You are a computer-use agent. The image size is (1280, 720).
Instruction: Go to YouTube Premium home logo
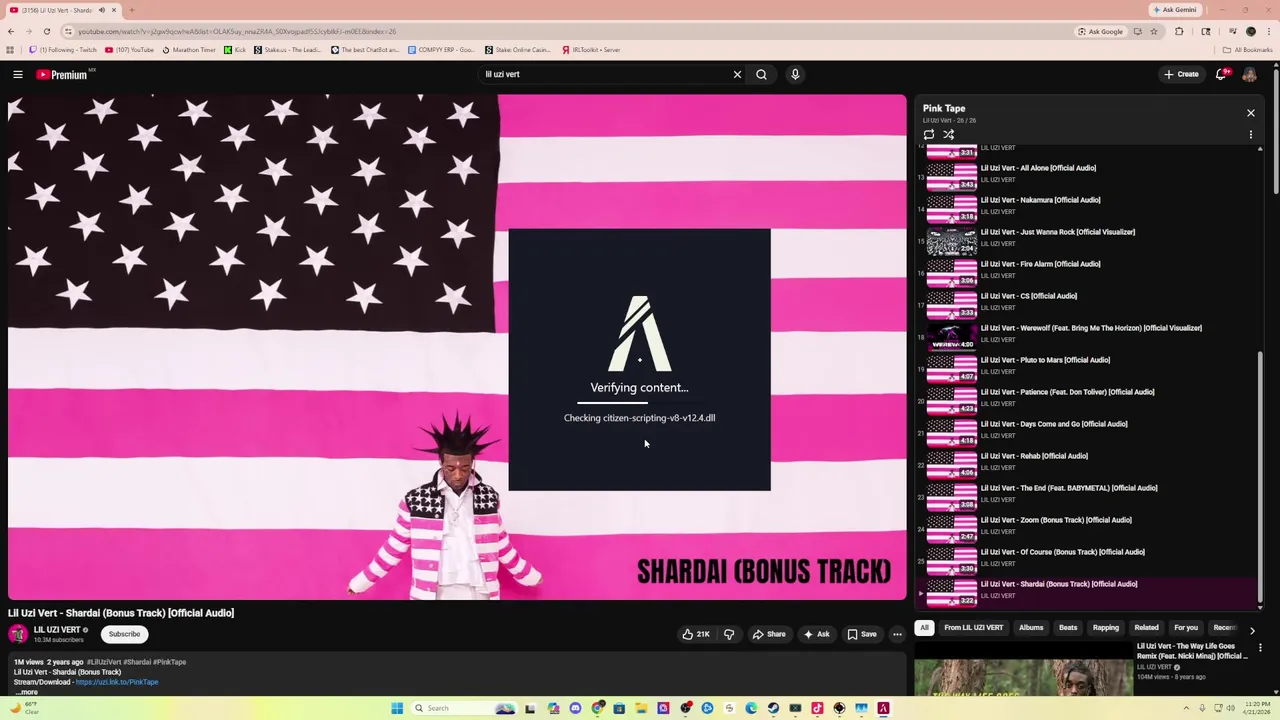(x=62, y=74)
